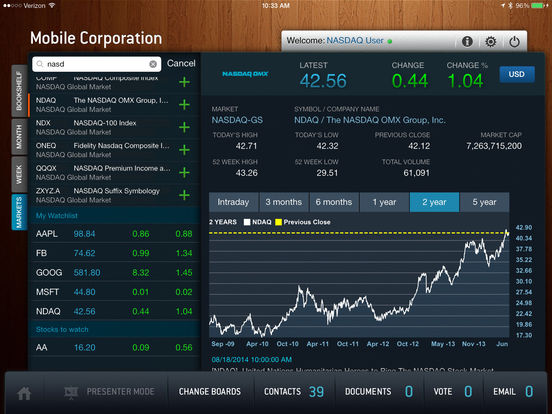Image resolution: width=552 pixels, height=414 pixels.
Task: Switch to Week side tab
Action: (x=19, y=174)
